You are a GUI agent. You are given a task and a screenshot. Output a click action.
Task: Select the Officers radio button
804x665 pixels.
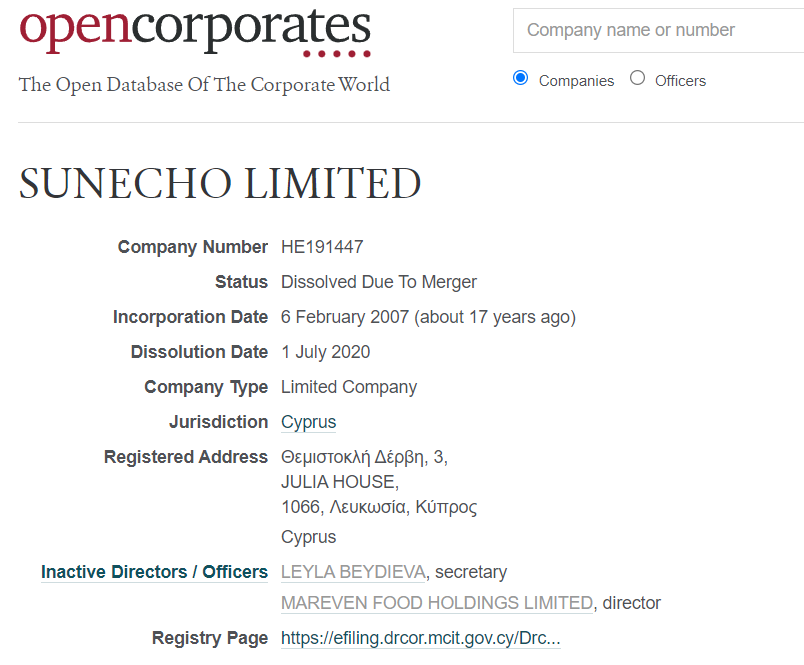click(638, 78)
